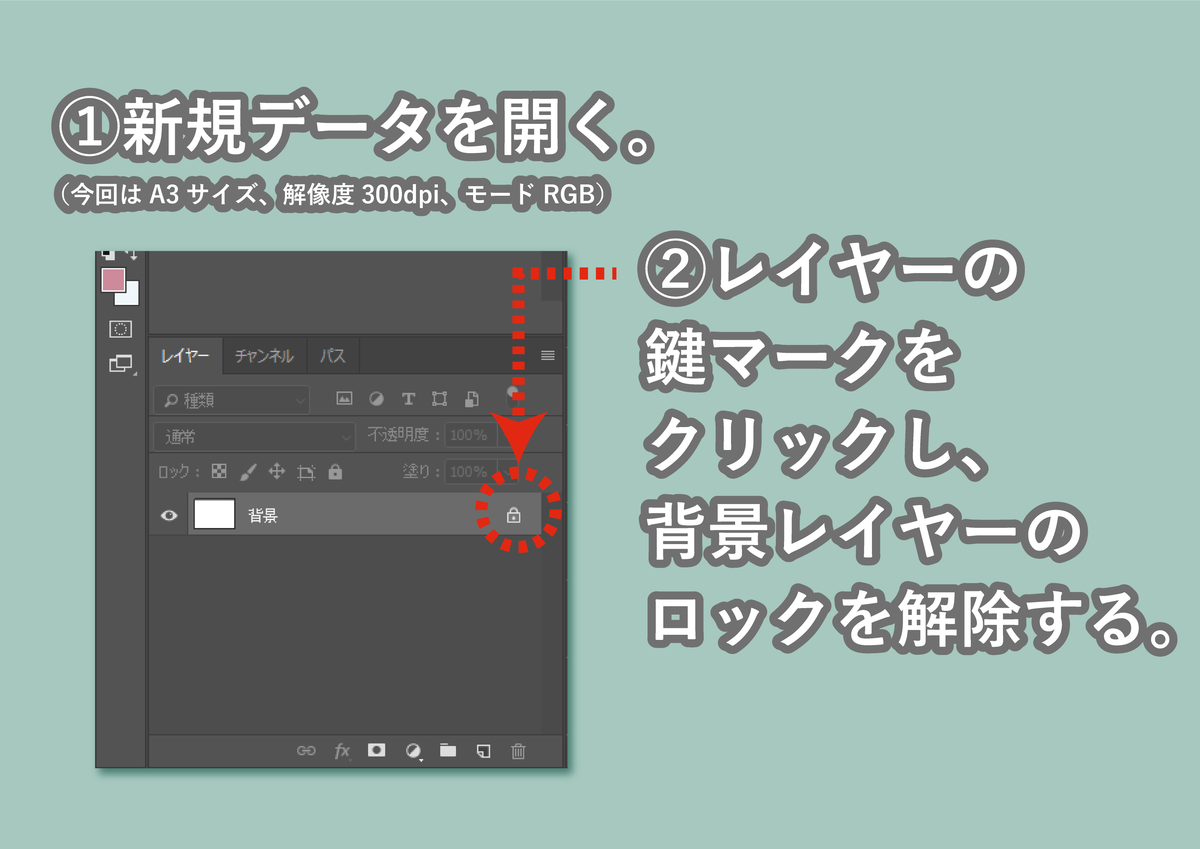Open the 種類 layer filter dropdown
This screenshot has height=849, width=1200.
(x=232, y=399)
